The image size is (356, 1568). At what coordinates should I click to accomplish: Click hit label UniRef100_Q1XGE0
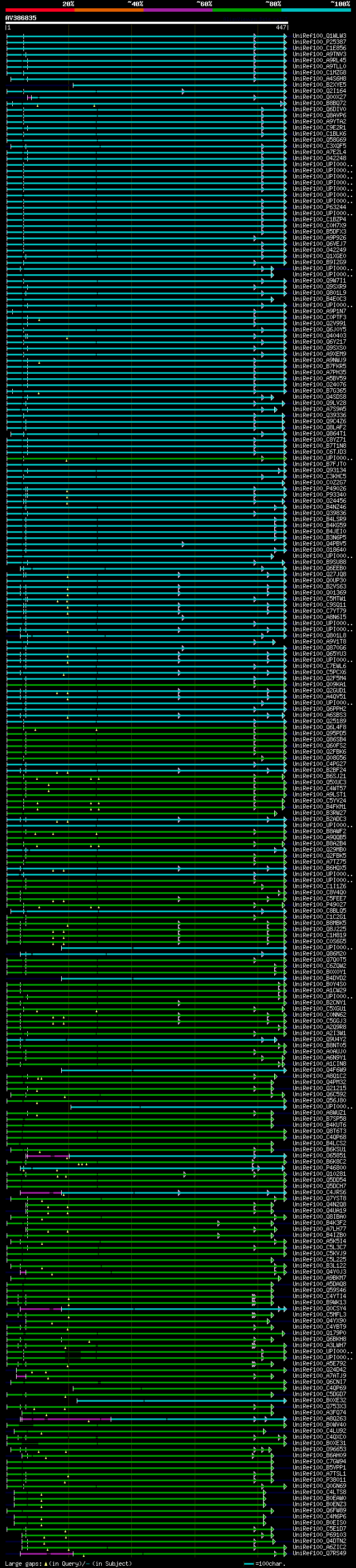click(x=319, y=256)
